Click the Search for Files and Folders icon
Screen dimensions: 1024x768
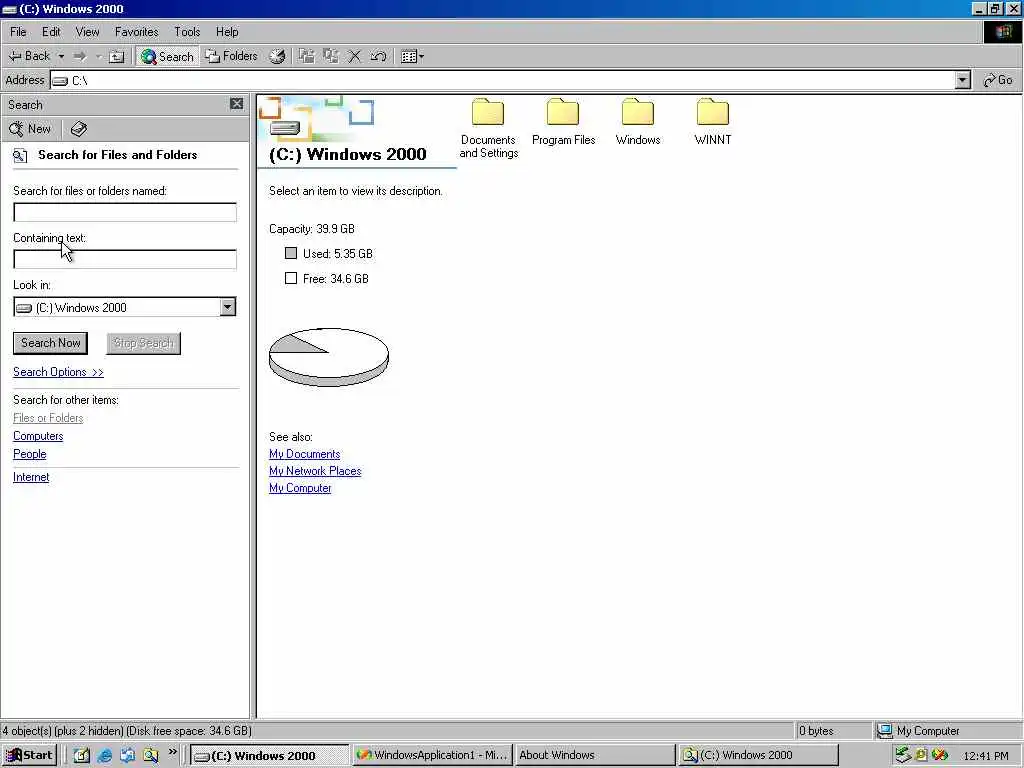(20, 155)
